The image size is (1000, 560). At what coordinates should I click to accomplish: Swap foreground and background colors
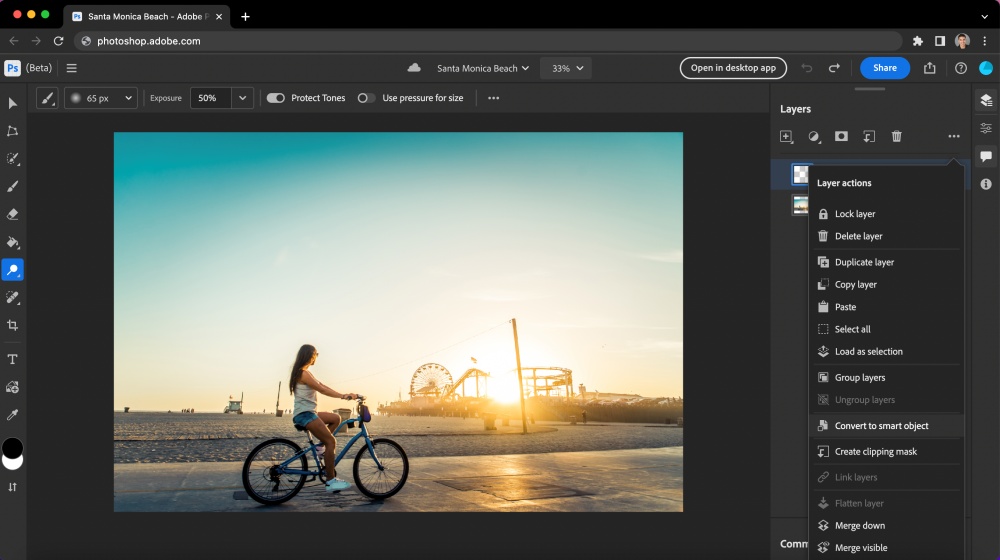[13, 487]
